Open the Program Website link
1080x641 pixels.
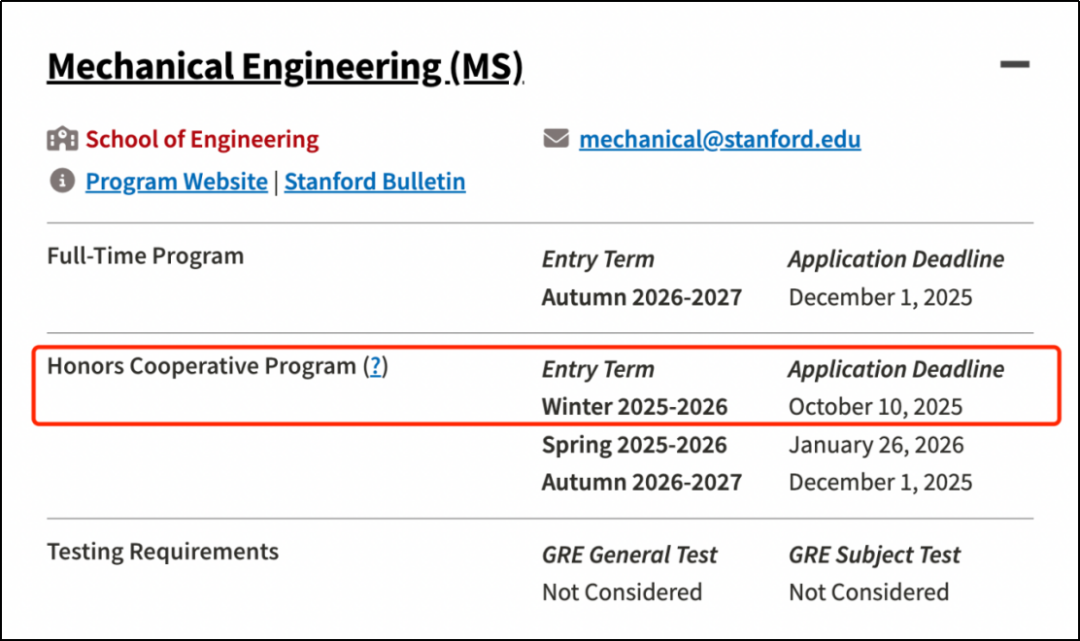[176, 182]
